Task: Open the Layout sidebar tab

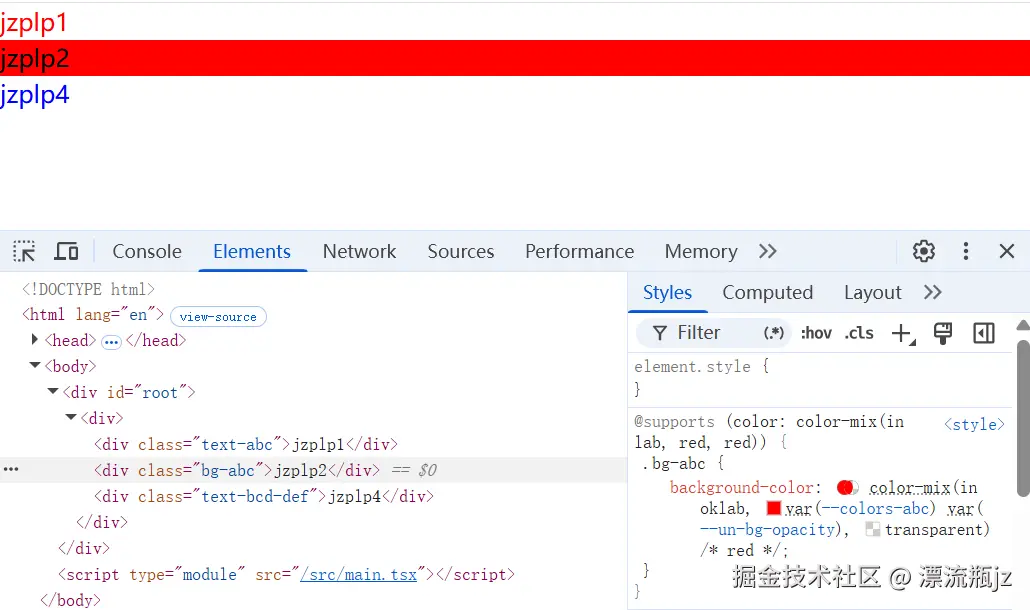Action: (x=872, y=292)
